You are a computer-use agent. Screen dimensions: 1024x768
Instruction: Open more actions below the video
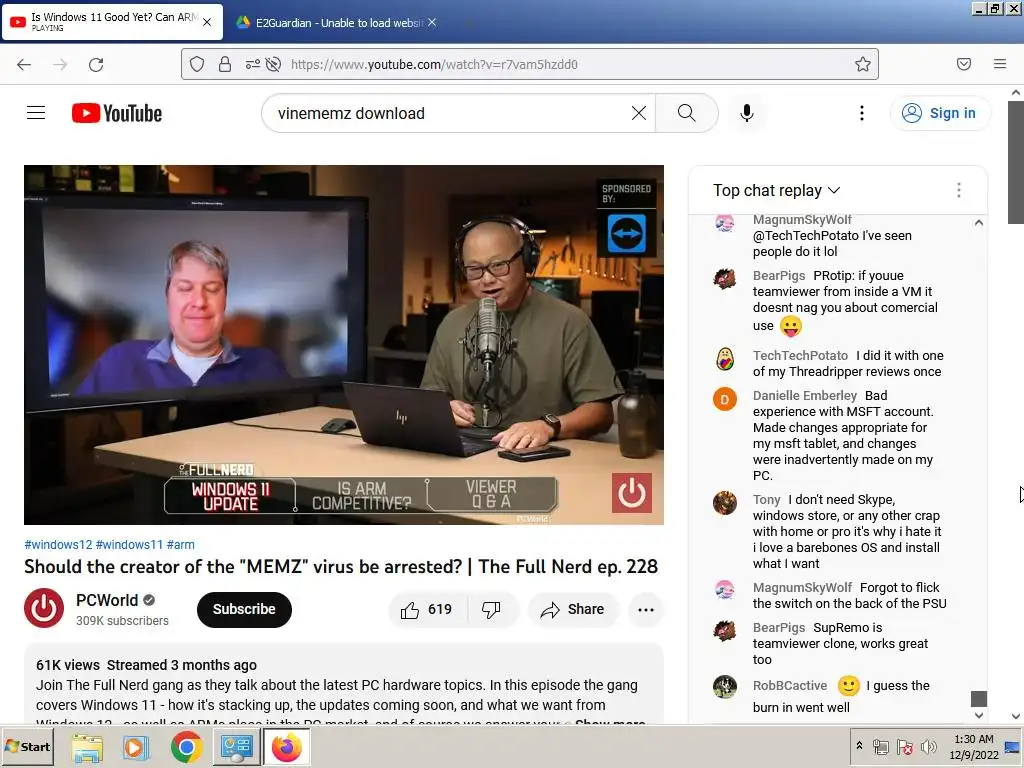pos(646,609)
